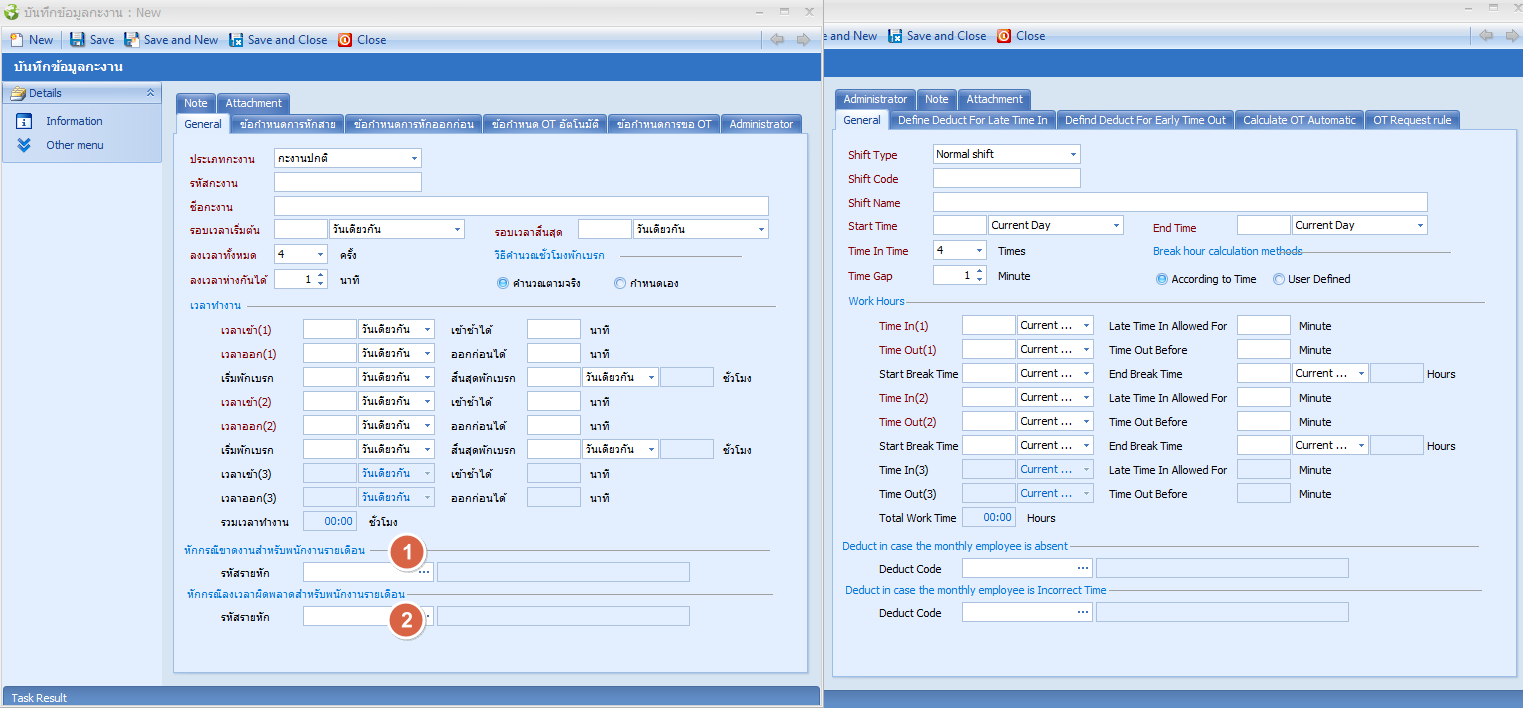Image resolution: width=1523 pixels, height=708 pixels.
Task: Click Save and Close icon in right window
Action: point(895,36)
